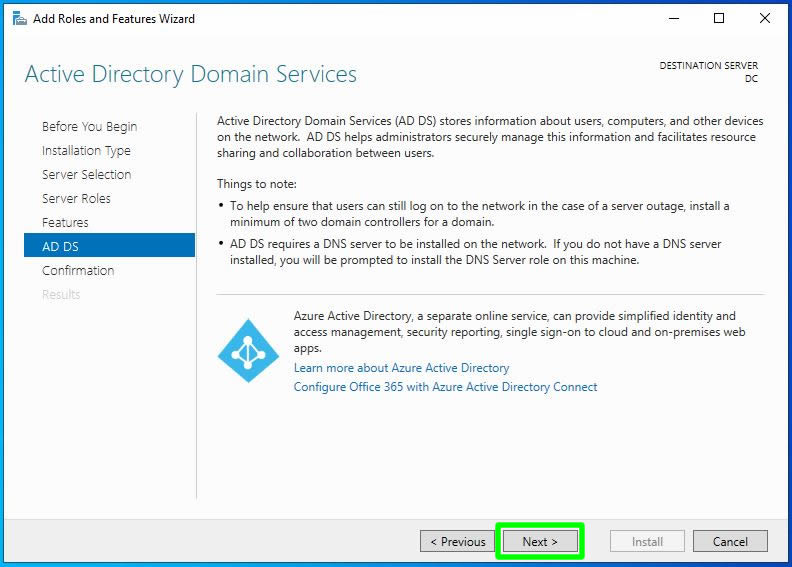
Task: Maximize the wizard window
Action: click(719, 18)
